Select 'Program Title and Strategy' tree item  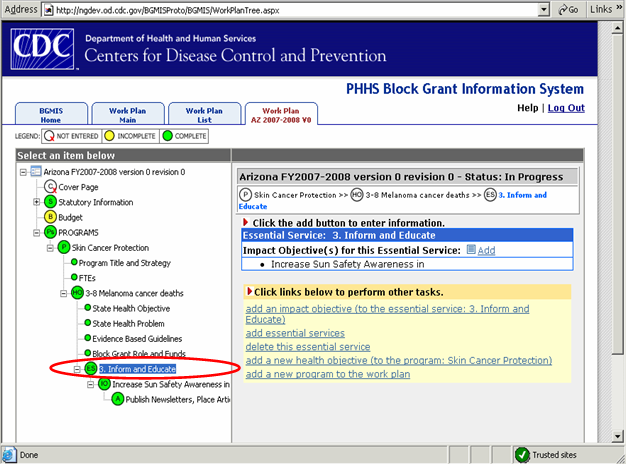pyautogui.click(x=125, y=263)
